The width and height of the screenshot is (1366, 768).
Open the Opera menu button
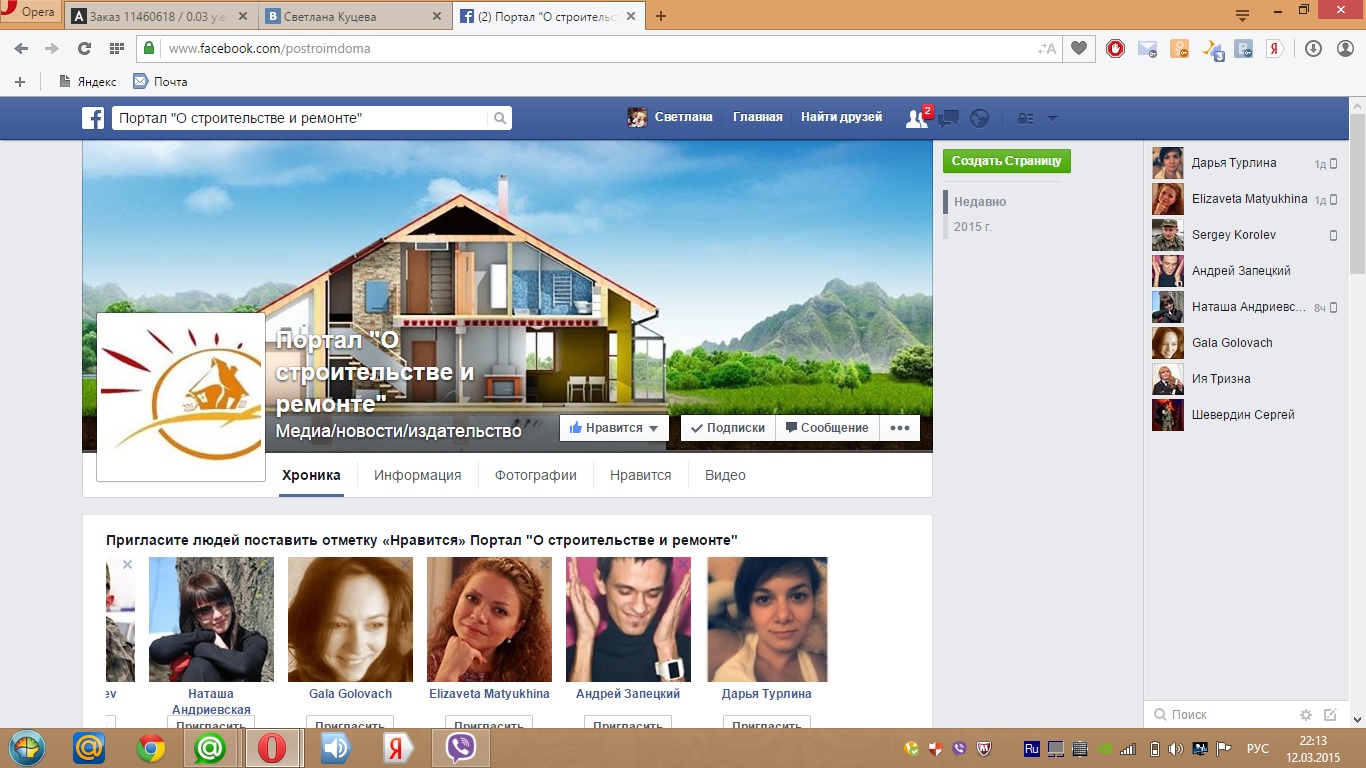coord(30,12)
